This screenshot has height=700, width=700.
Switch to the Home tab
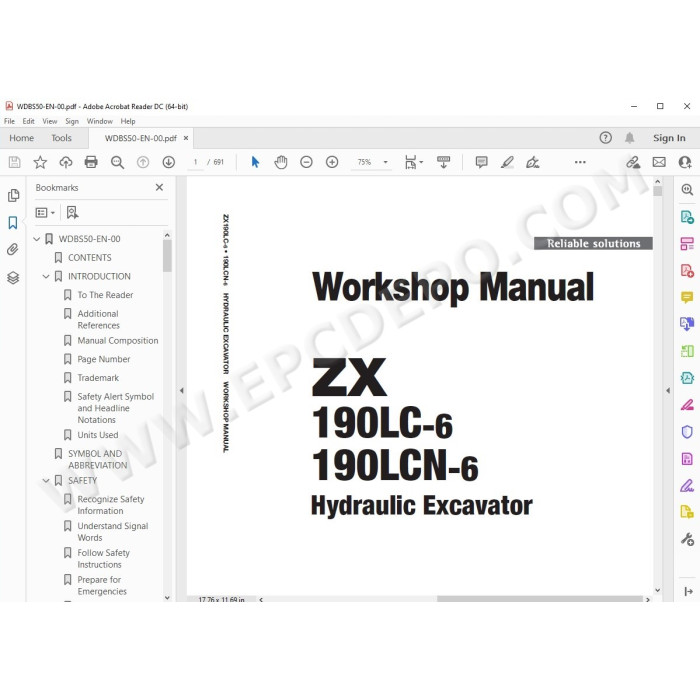(21, 138)
